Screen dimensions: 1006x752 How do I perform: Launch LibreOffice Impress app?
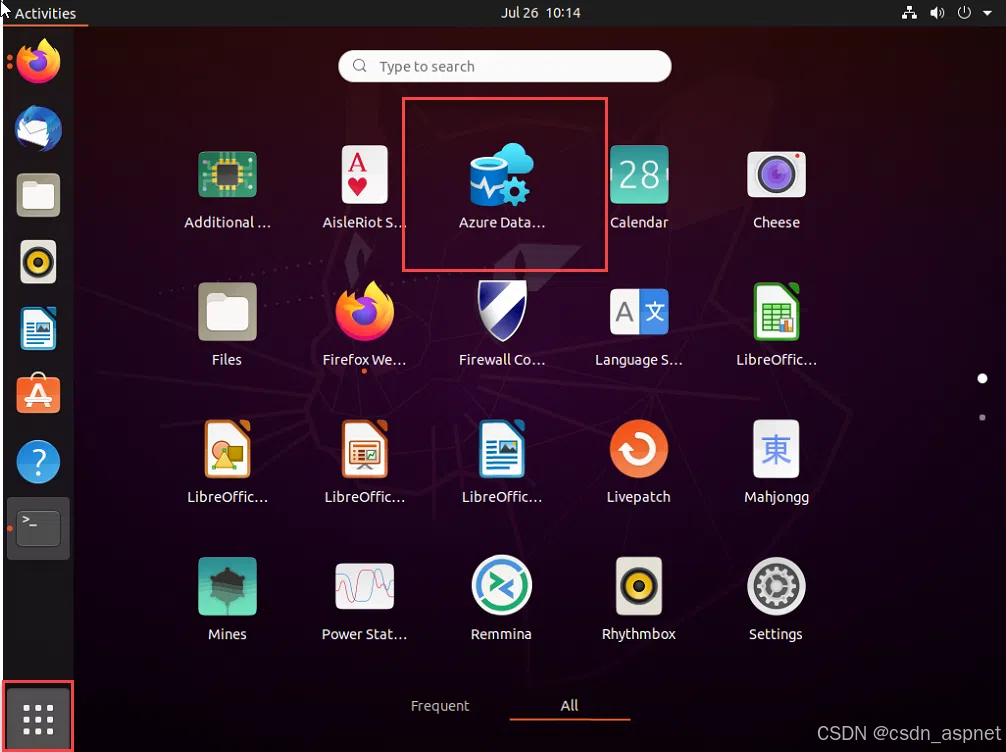[x=364, y=462]
